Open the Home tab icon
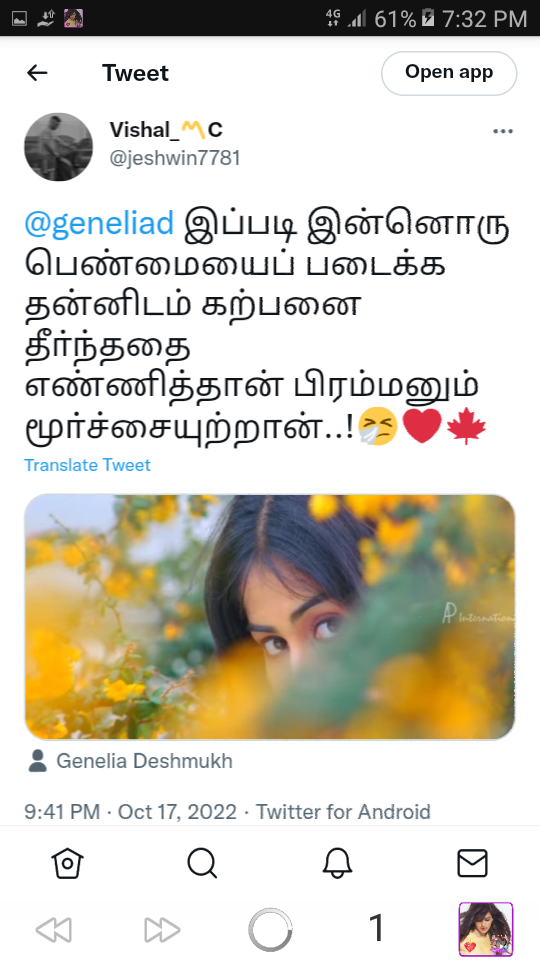Image resolution: width=540 pixels, height=960 pixels. tap(67, 863)
